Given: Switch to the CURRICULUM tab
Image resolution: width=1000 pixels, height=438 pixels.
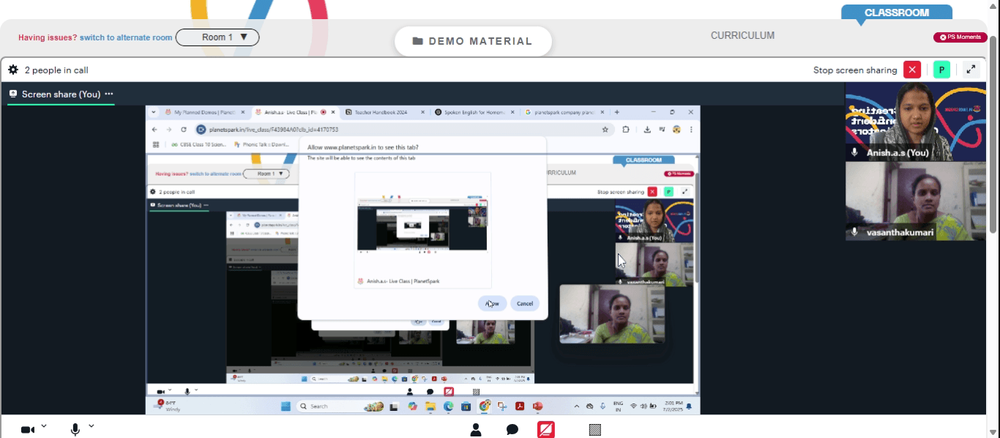Looking at the screenshot, I should 742,36.
